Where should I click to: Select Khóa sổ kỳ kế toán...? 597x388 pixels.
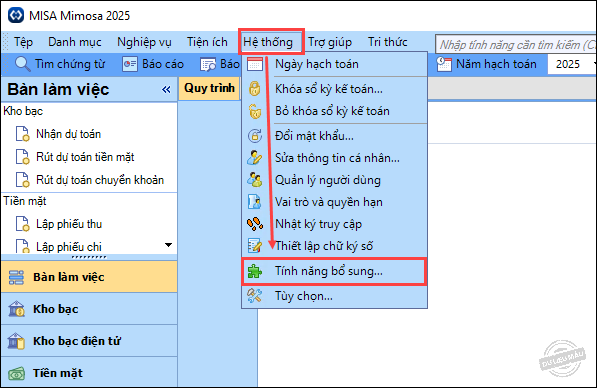(x=334, y=89)
